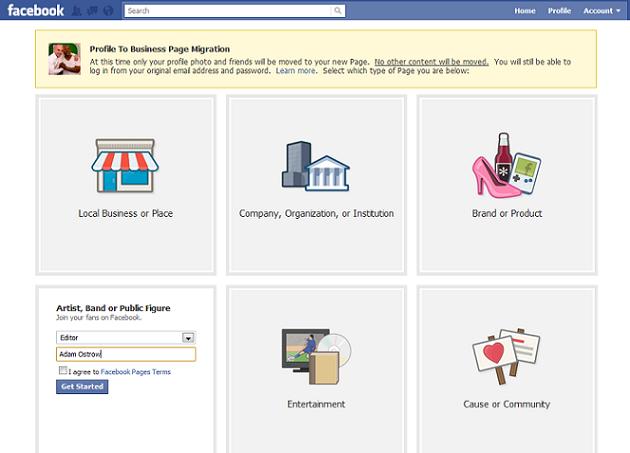Open the Learn more link
The image size is (630, 453).
296,71
